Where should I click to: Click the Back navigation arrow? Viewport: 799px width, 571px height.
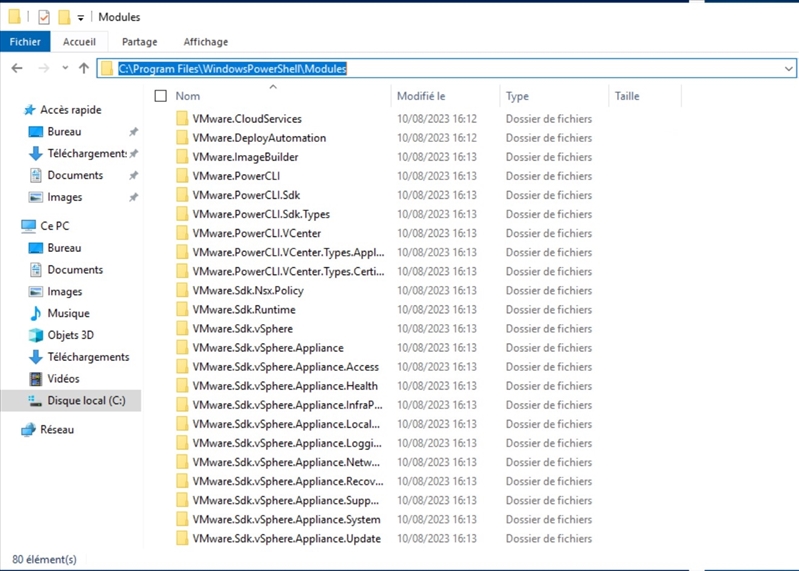(x=17, y=69)
